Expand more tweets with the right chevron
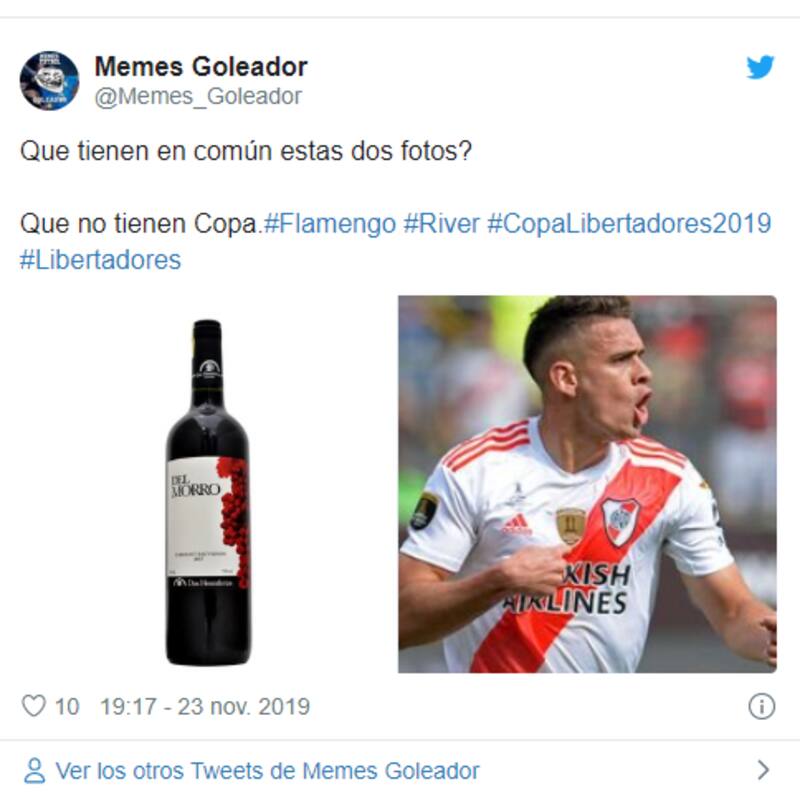This screenshot has width=800, height=802. click(x=764, y=770)
